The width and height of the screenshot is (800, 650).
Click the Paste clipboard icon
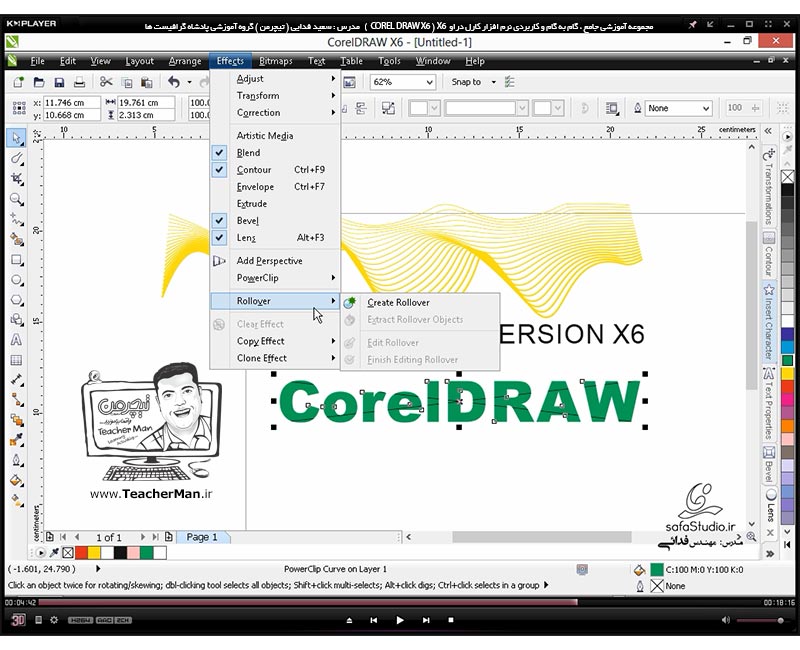[146, 82]
